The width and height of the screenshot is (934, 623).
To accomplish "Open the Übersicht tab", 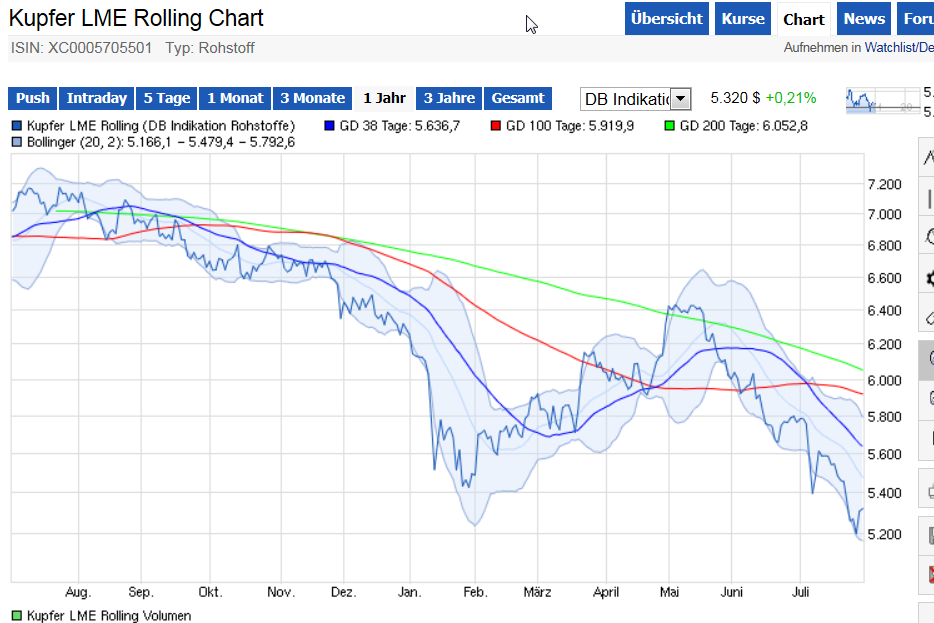I will (x=667, y=19).
